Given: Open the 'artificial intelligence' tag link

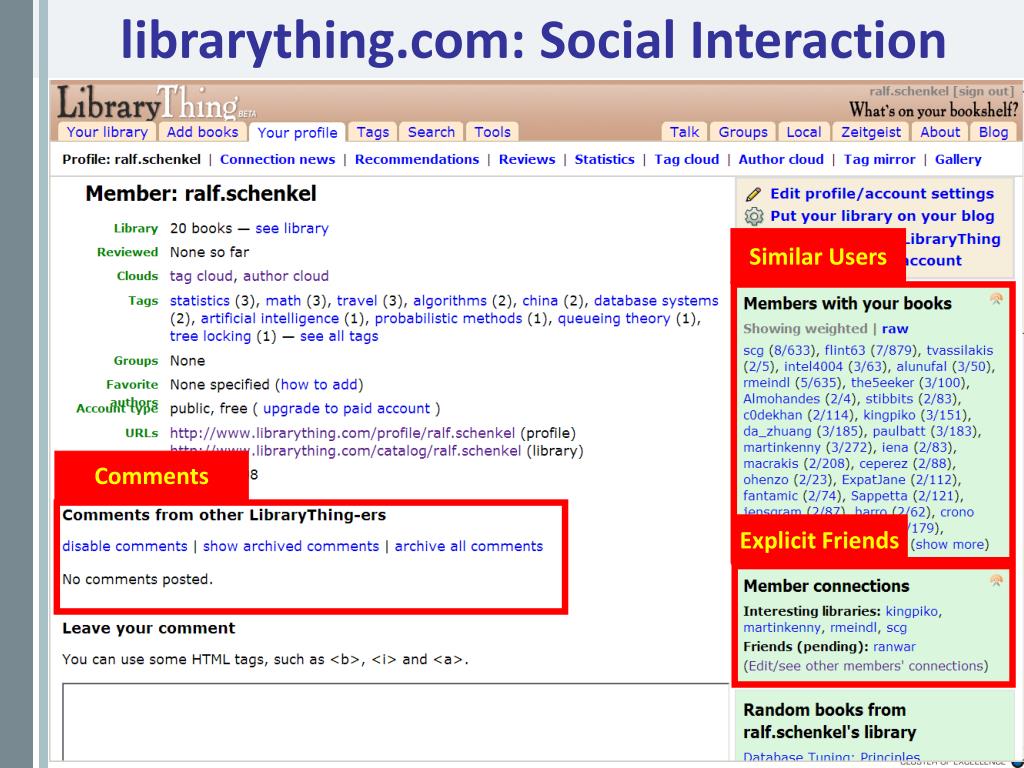Looking at the screenshot, I should 270,319.
